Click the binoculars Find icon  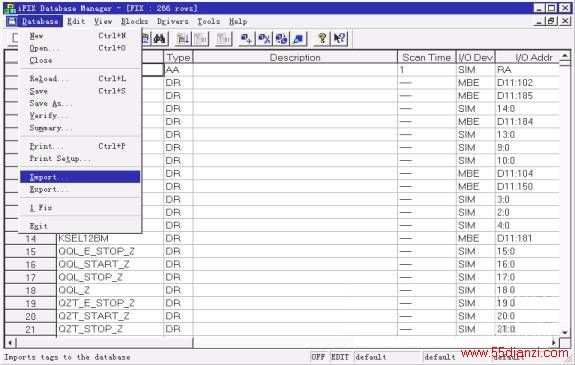point(160,39)
